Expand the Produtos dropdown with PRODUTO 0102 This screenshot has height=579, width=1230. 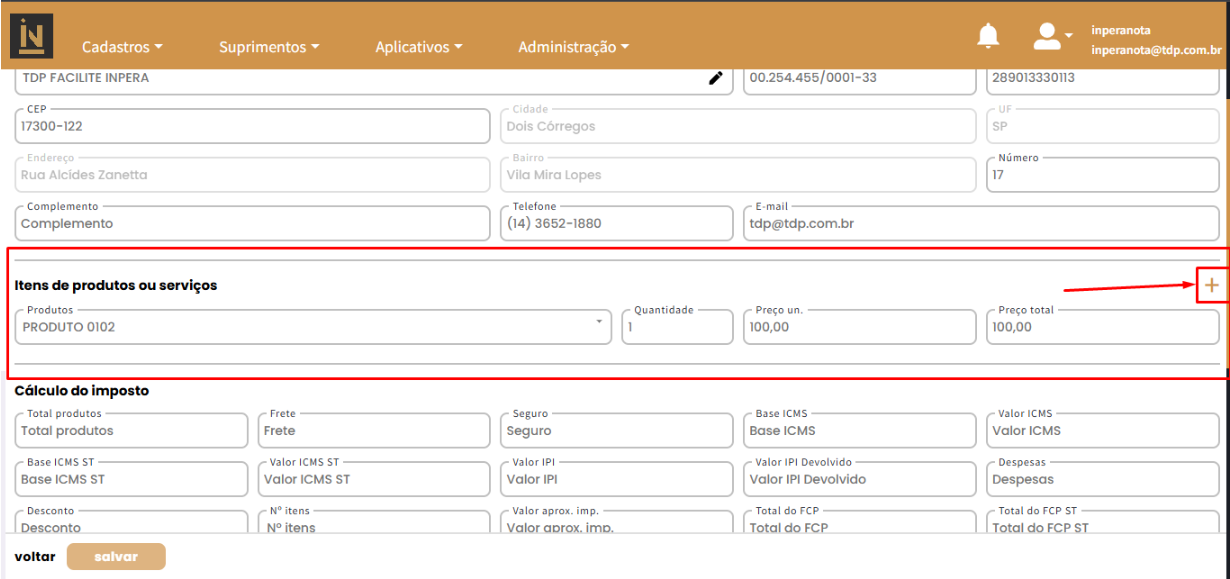tap(313, 327)
